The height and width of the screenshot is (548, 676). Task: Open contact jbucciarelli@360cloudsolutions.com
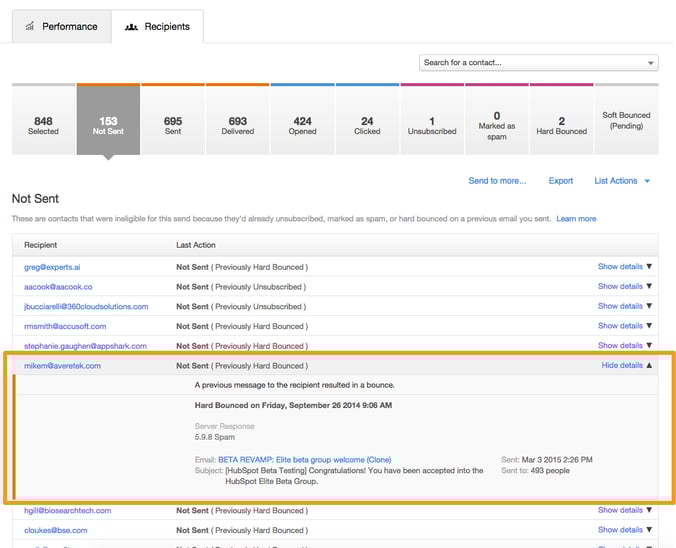(x=86, y=307)
